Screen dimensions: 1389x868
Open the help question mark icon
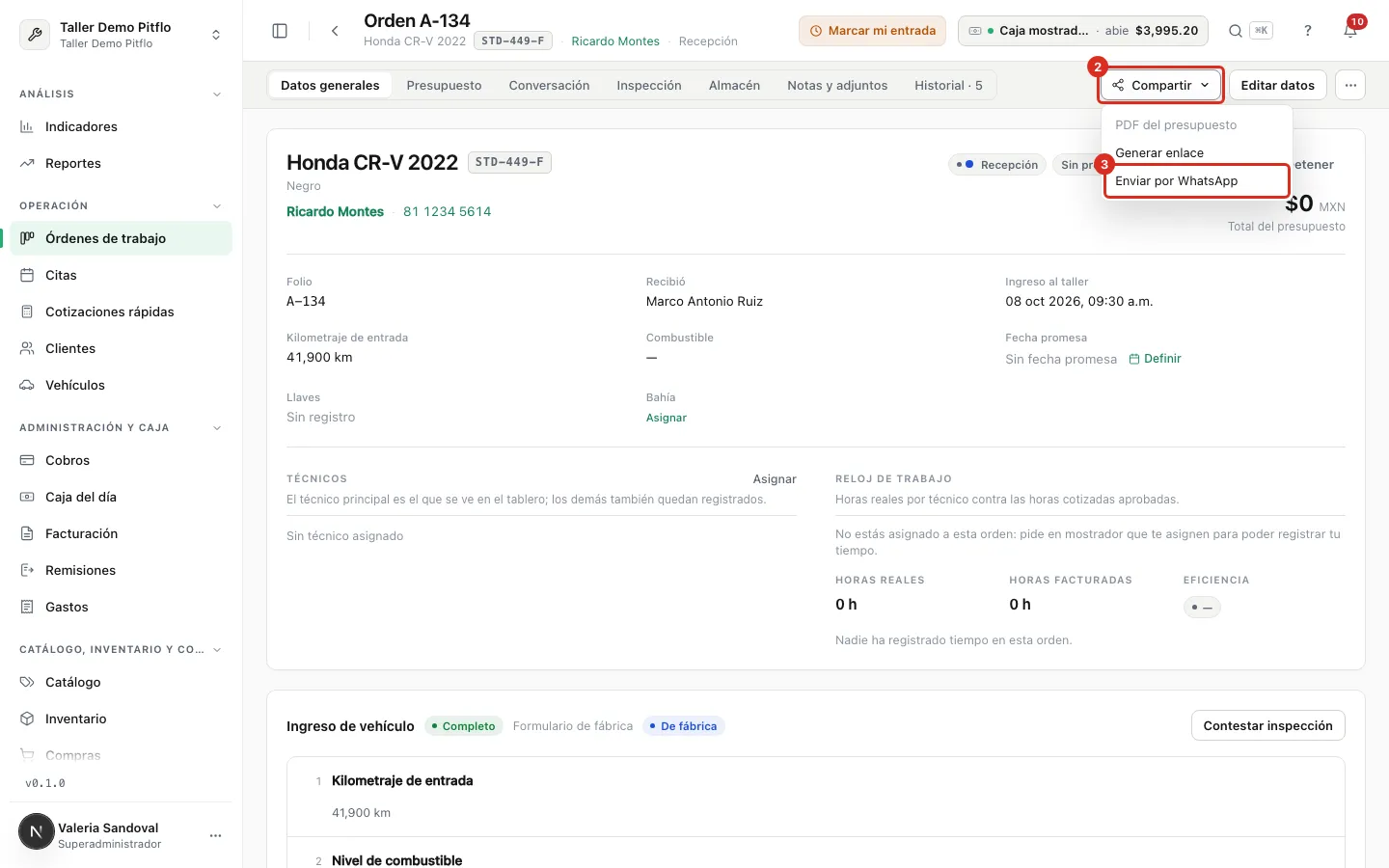pyautogui.click(x=1308, y=31)
